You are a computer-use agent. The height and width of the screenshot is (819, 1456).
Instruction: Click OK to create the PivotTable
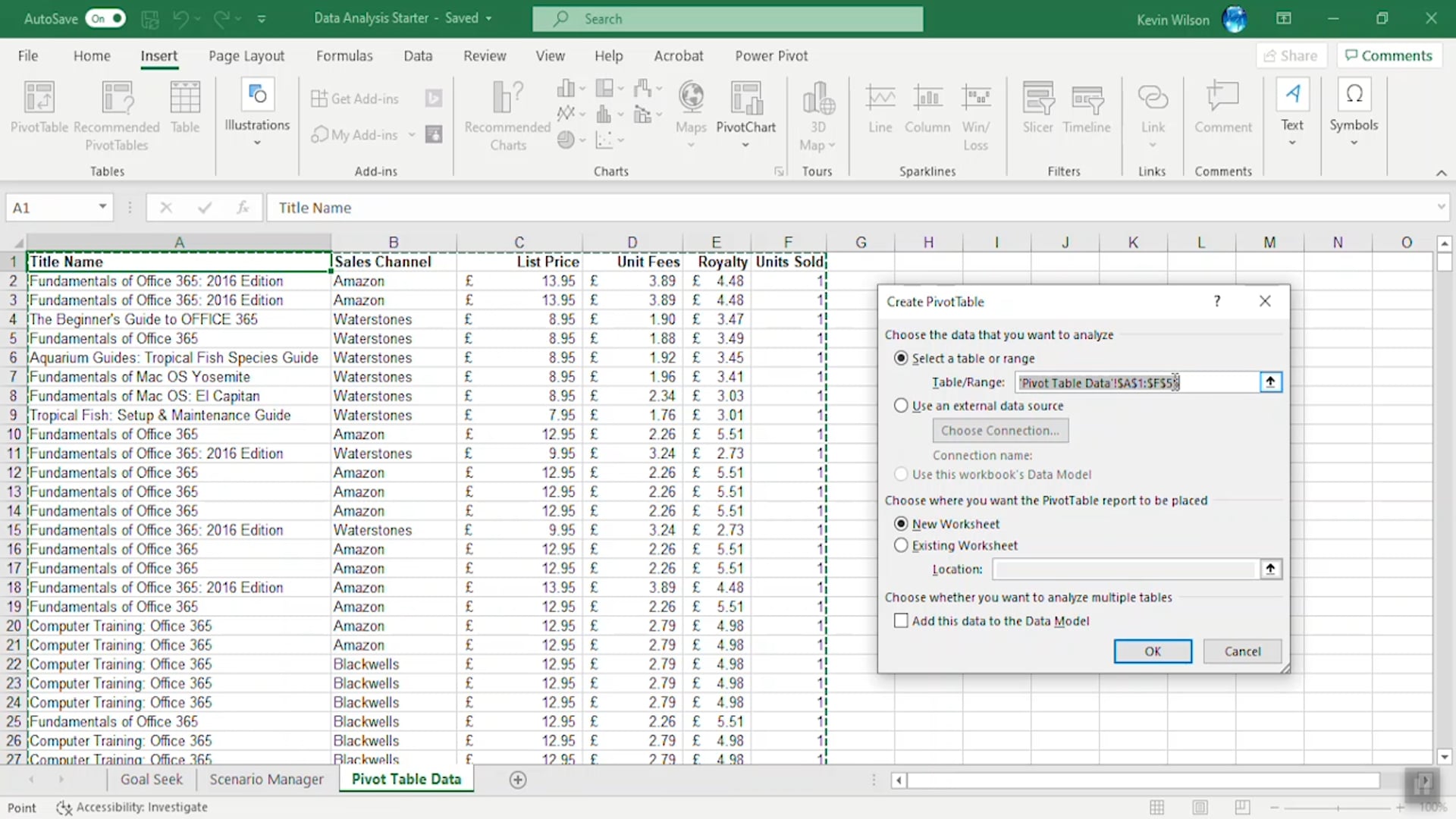click(x=1152, y=651)
